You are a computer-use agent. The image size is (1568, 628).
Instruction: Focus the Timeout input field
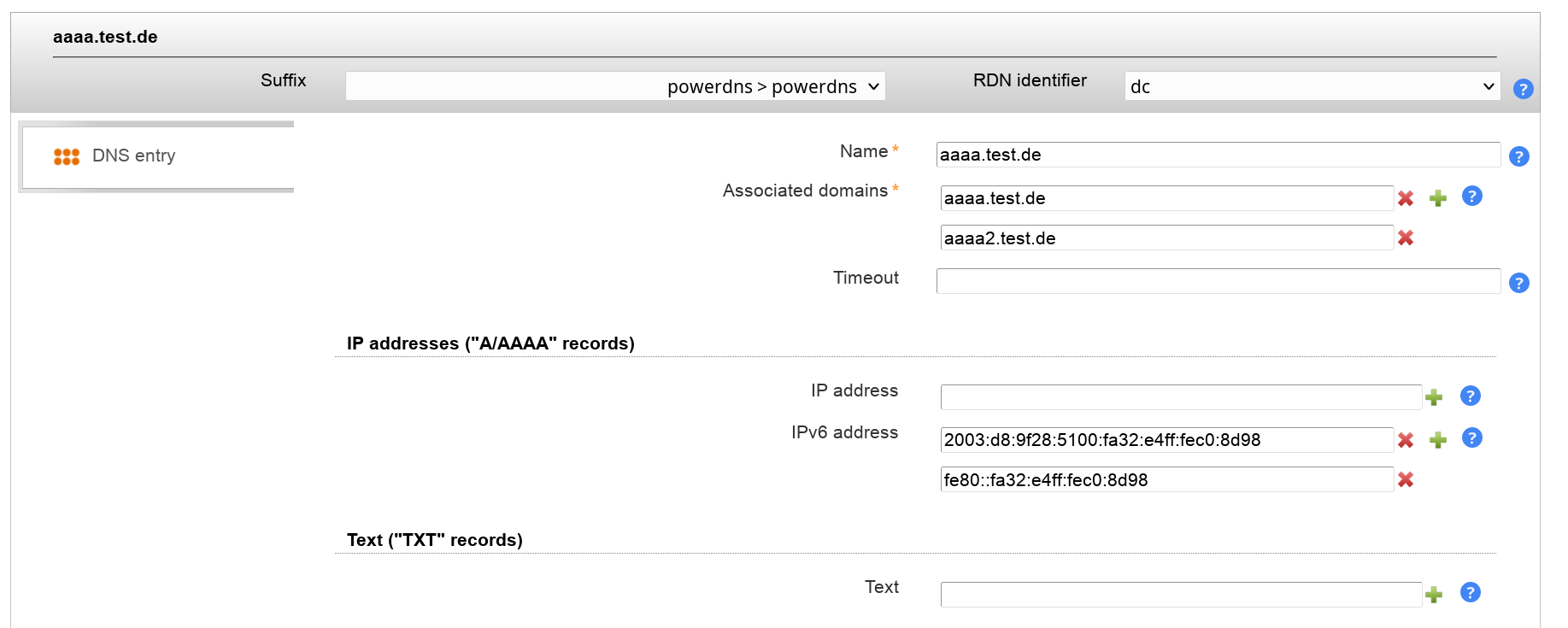[x=1218, y=281]
